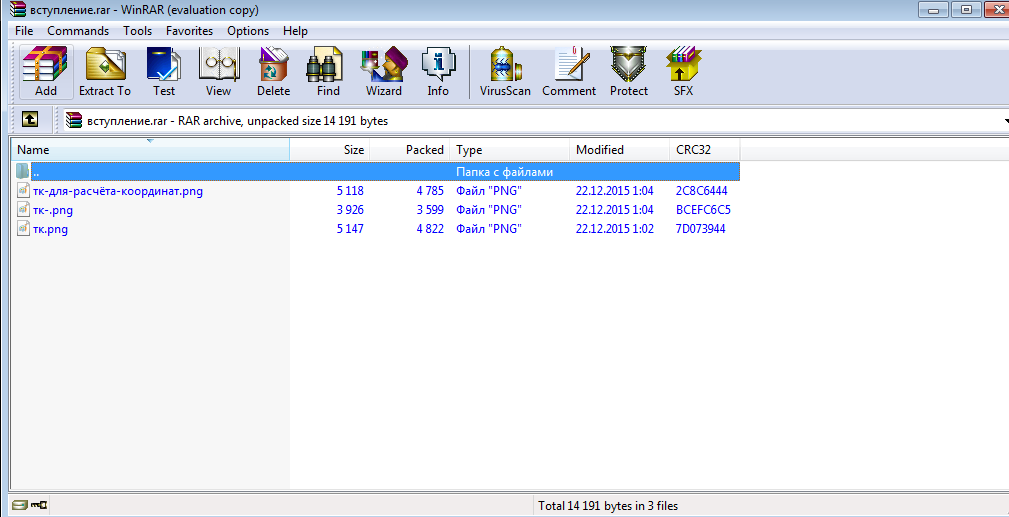Select file тк.png

click(50, 229)
